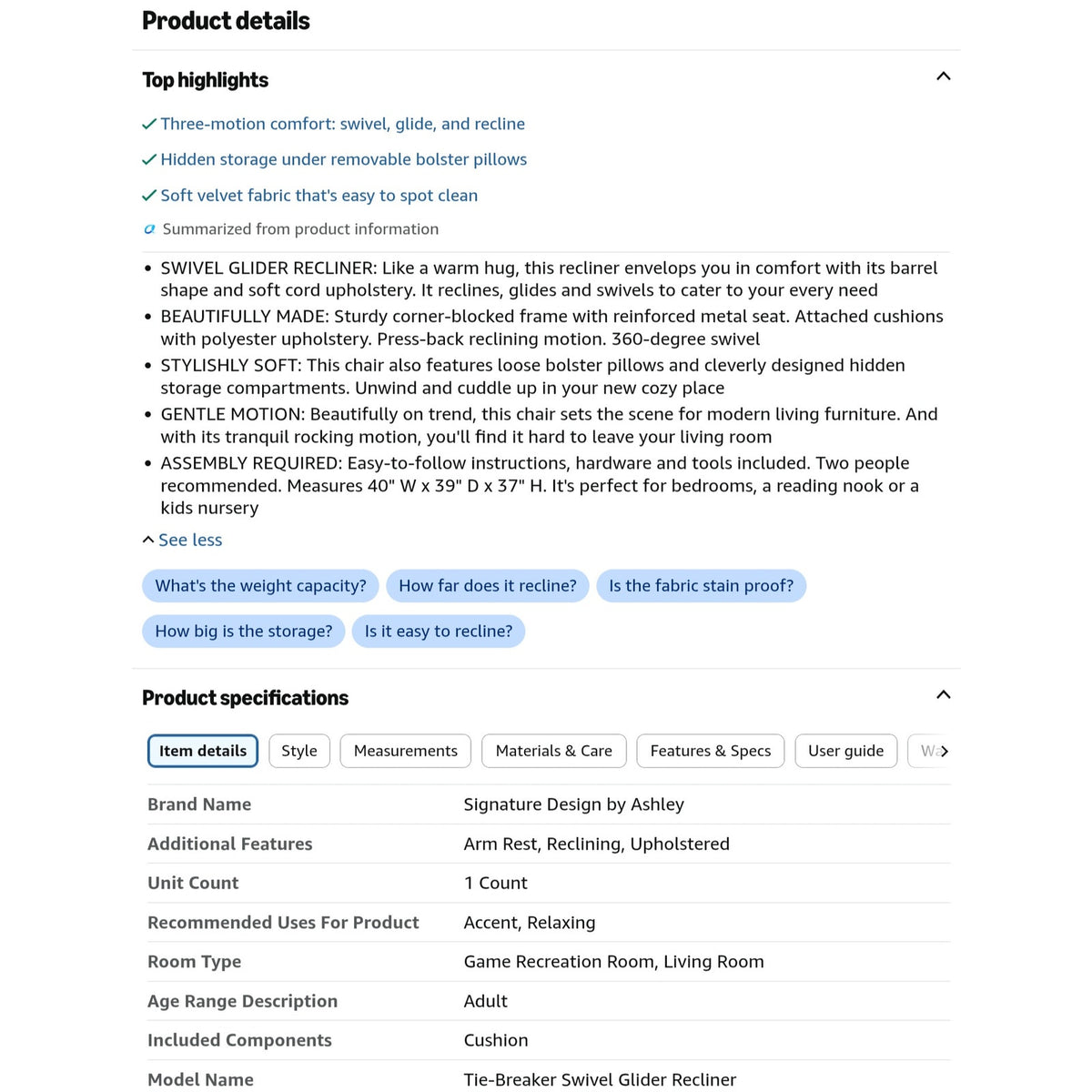This screenshot has width=1092, height=1092.
Task: Ask "Is it easy to recline?"
Action: coord(439,632)
